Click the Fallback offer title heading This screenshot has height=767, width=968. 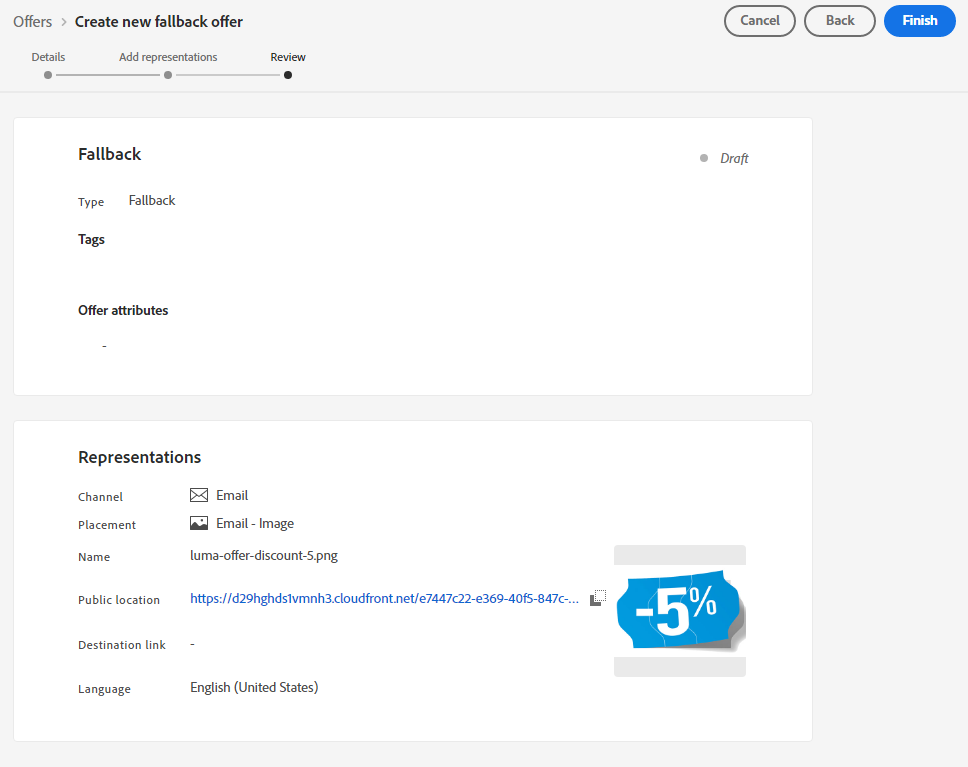tap(109, 154)
